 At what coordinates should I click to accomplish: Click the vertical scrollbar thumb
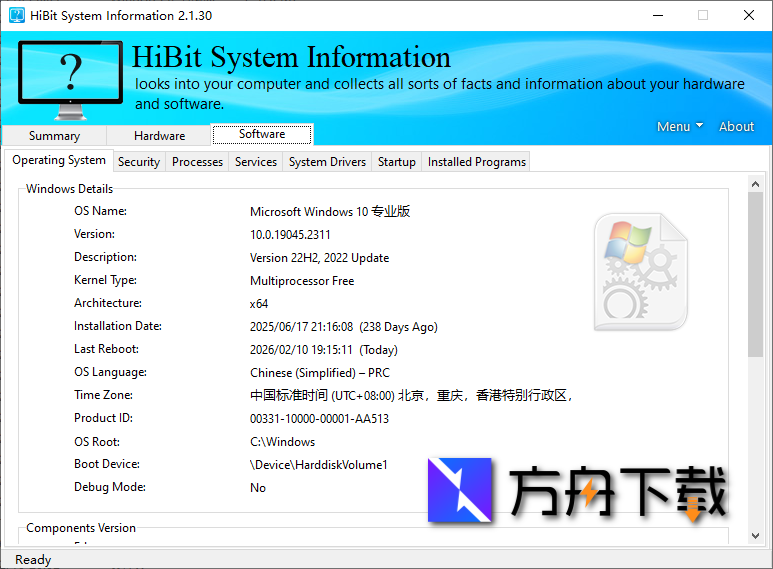[755, 275]
